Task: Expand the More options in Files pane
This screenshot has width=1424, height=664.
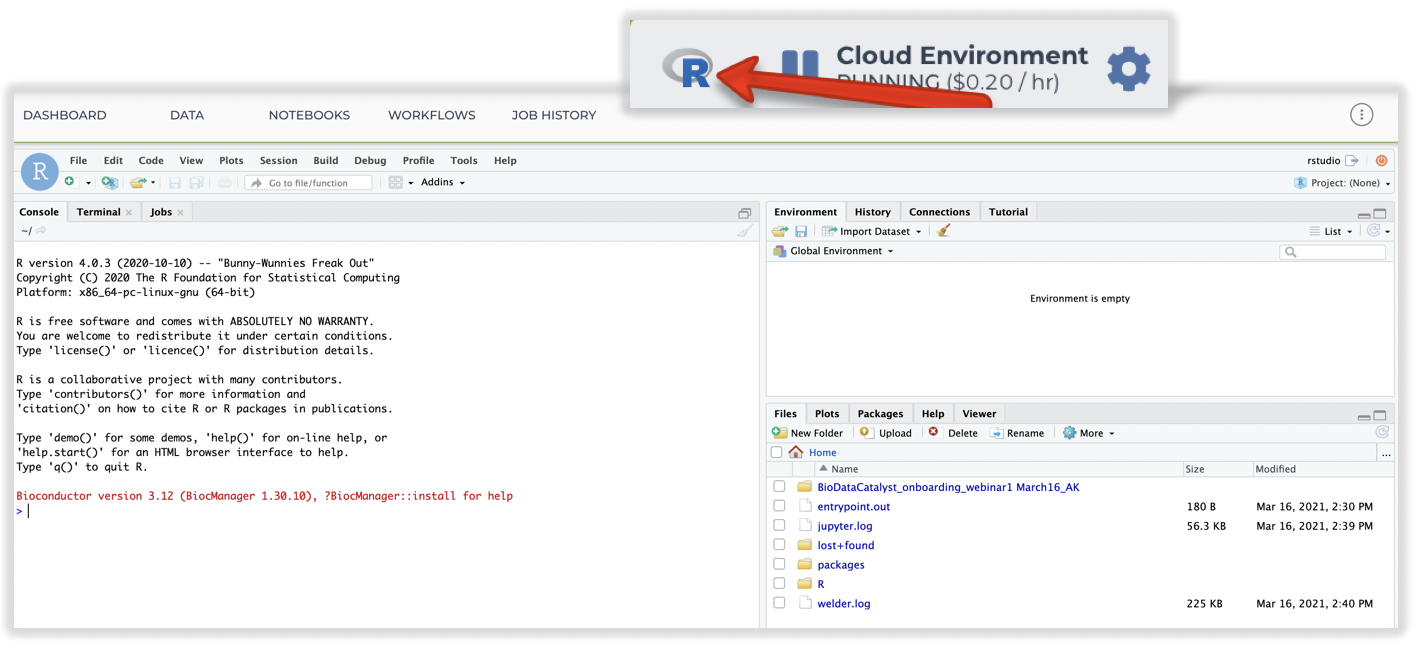Action: (x=1089, y=433)
